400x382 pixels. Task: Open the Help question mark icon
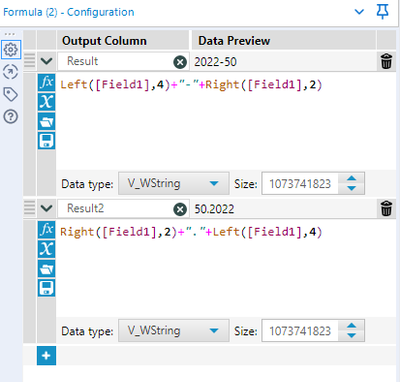11,117
